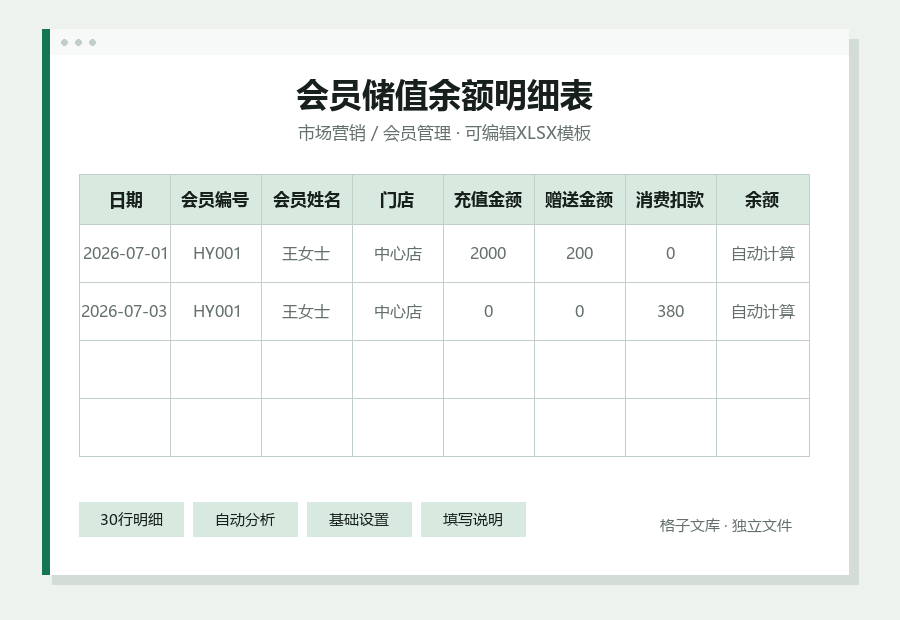Select the 380 consumption deduction cell
This screenshot has width=900, height=620.
670,311
